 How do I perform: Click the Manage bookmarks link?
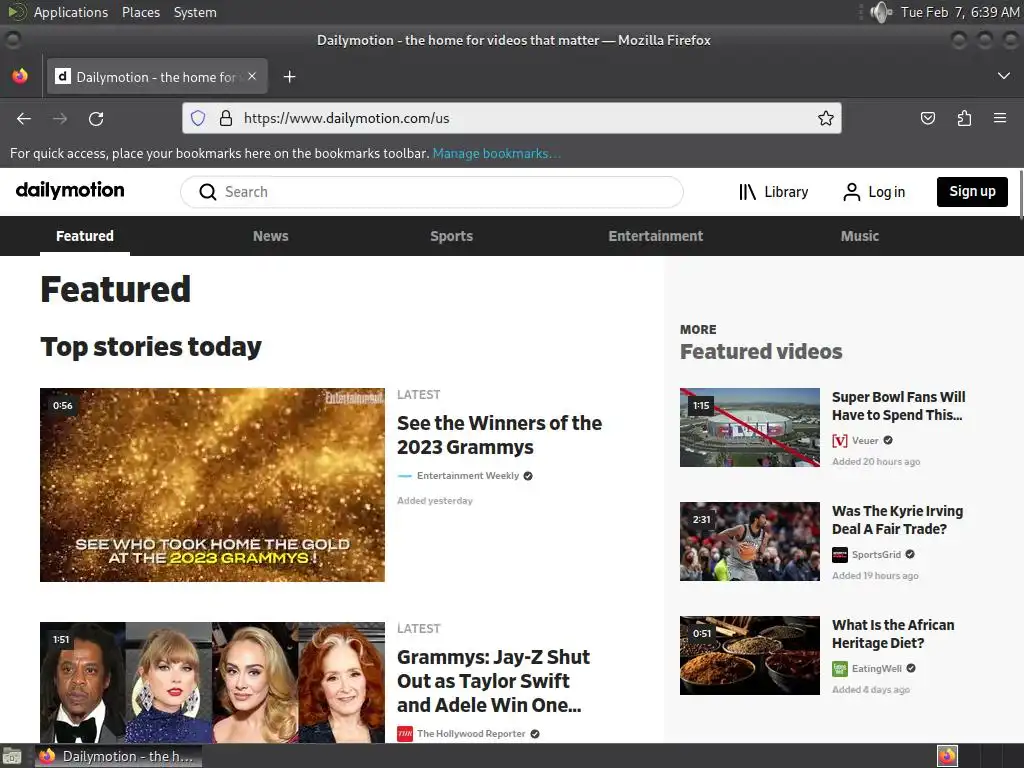pyautogui.click(x=496, y=153)
